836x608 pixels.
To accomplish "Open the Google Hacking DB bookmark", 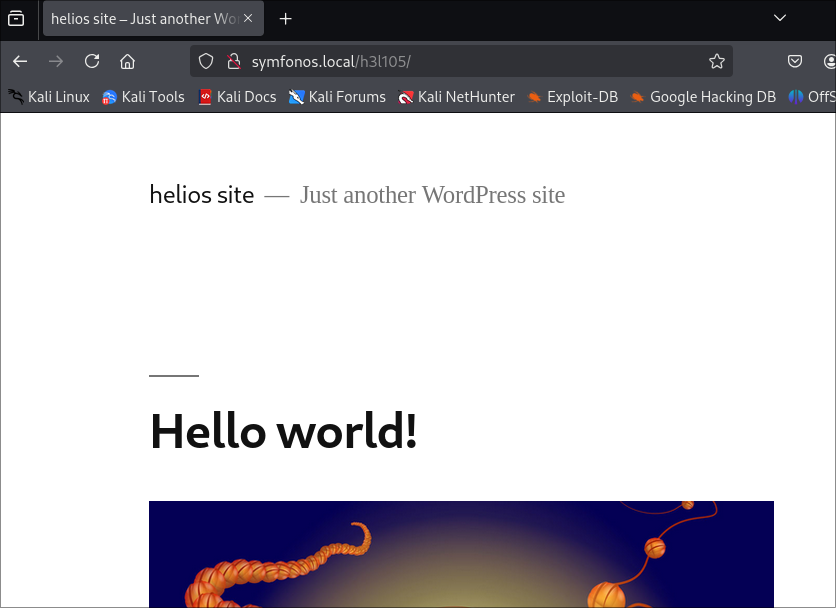I will (703, 97).
